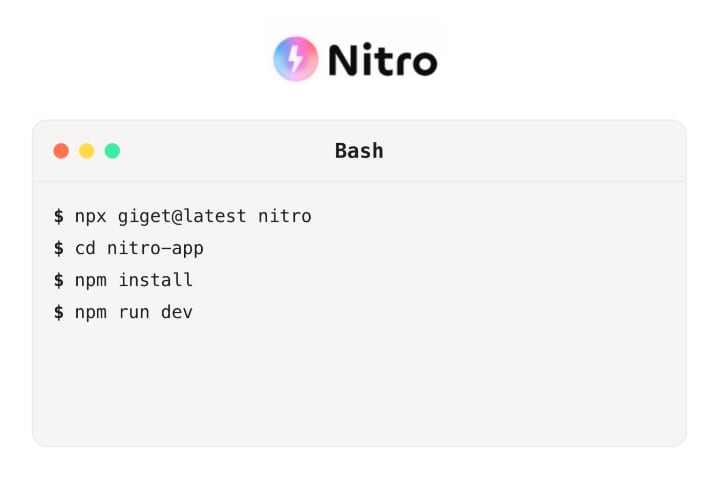Click the word npx in first command
The image size is (720, 480).
pyautogui.click(x=91, y=216)
